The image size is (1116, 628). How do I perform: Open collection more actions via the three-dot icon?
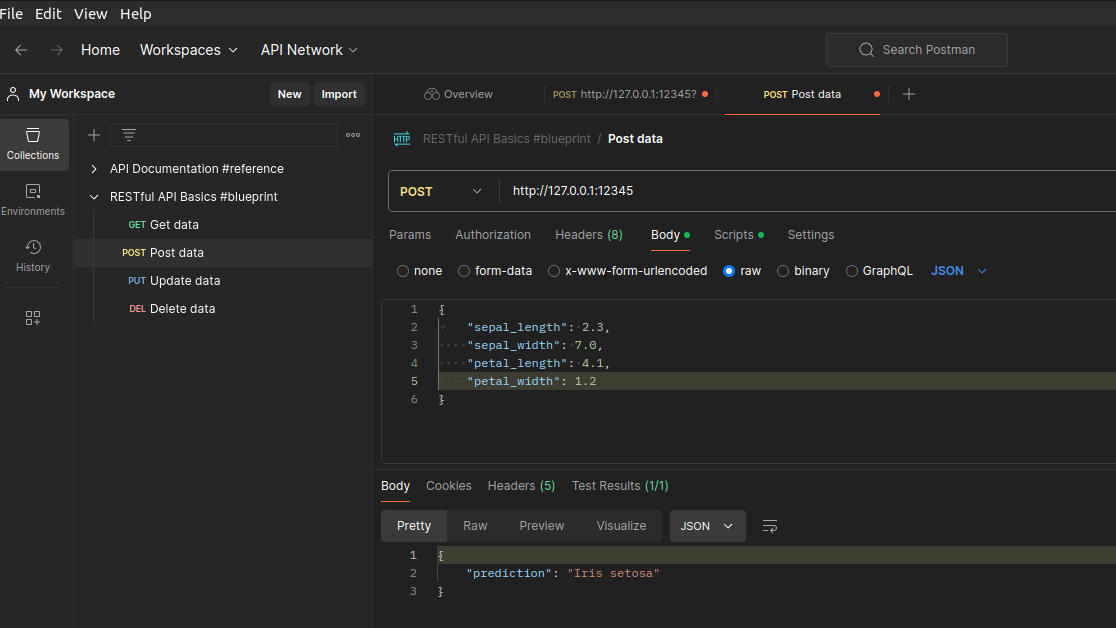tap(352, 134)
